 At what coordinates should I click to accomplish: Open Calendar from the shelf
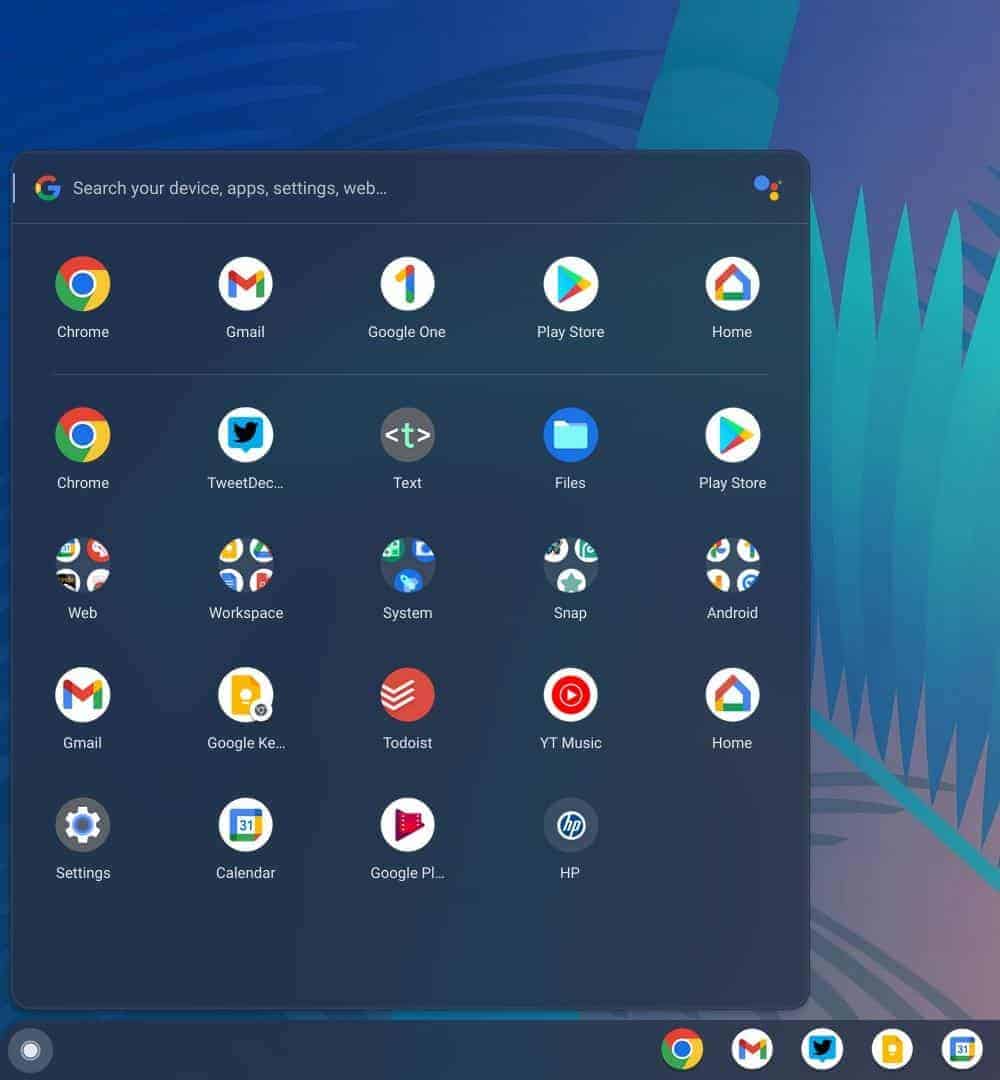point(962,1049)
